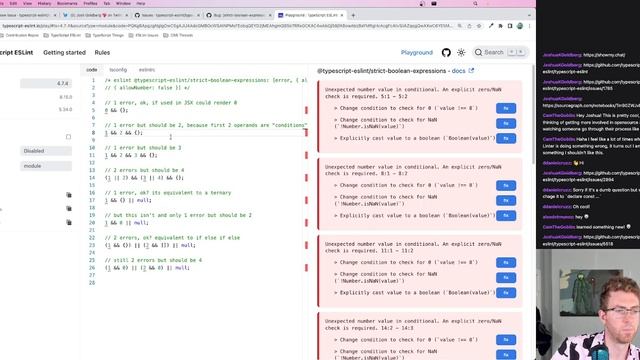
Task: Click the scrollbar of the errors panel
Action: (x=533, y=114)
